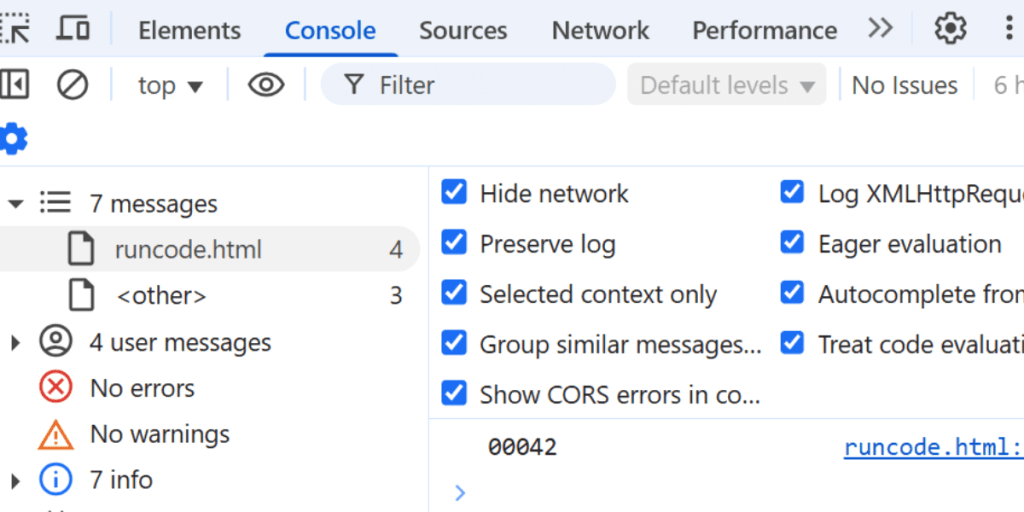Screen dimensions: 1024x512
Task: Select the No errors sidebar row
Action: [209, 389]
